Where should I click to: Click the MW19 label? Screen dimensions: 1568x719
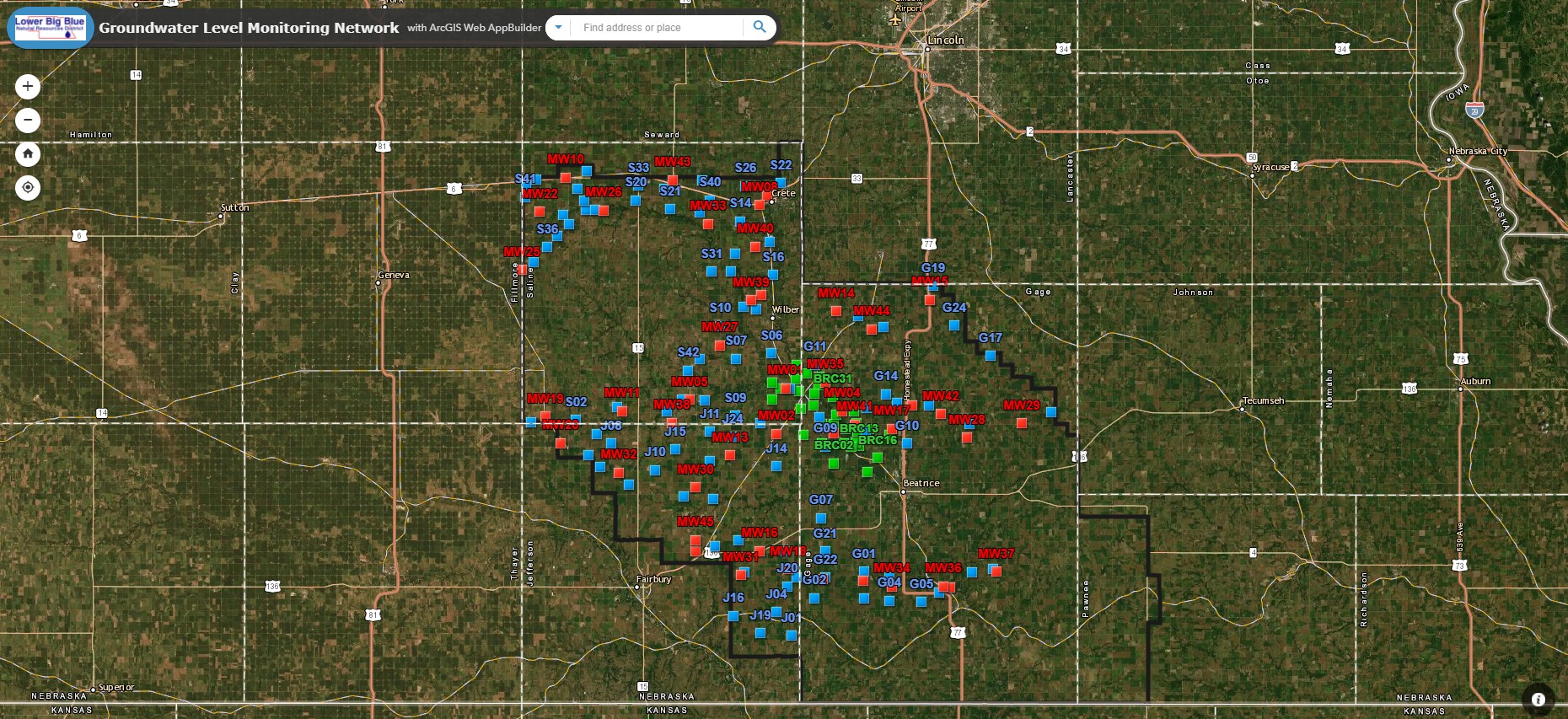pos(545,399)
